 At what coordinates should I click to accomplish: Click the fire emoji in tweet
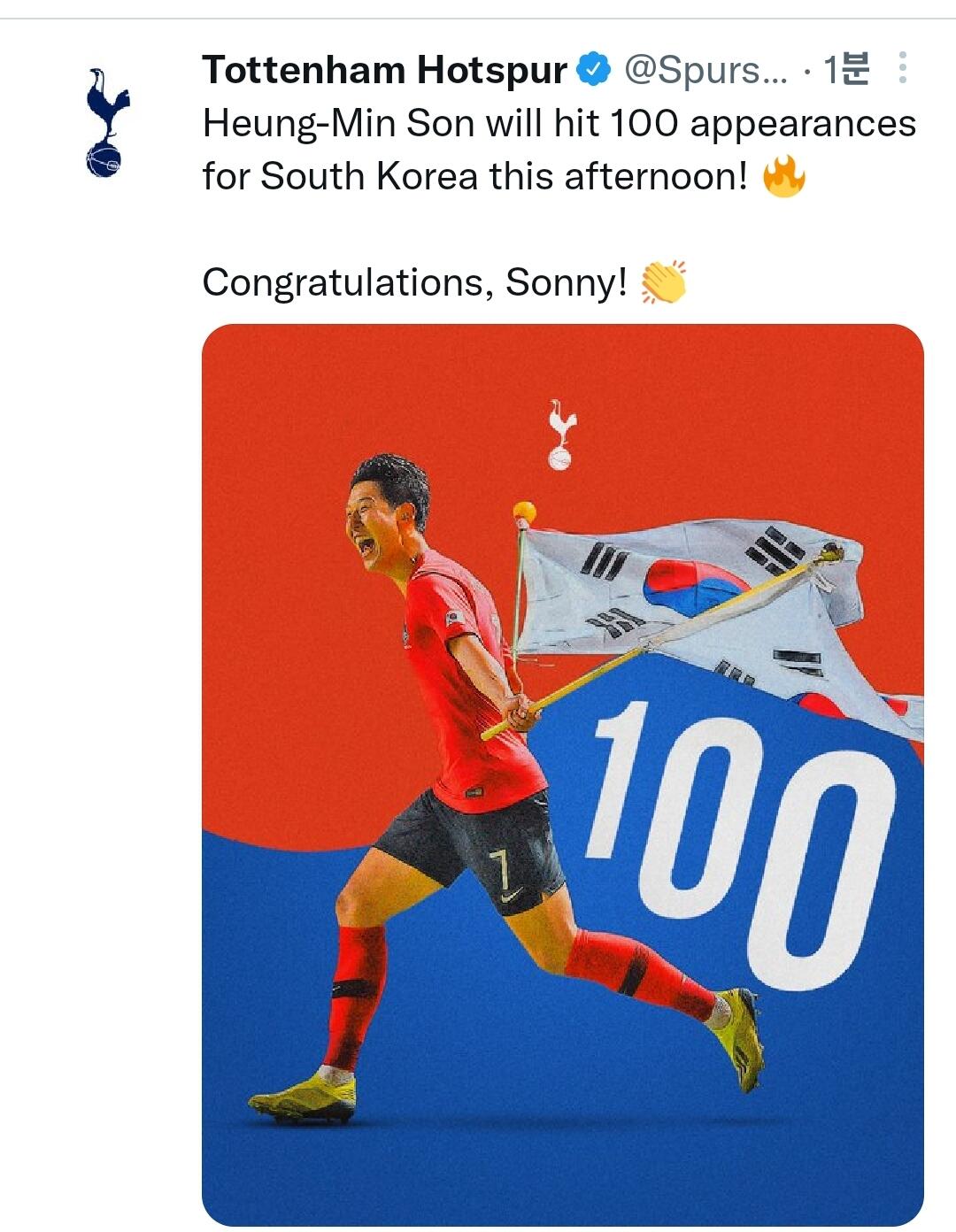[x=783, y=176]
